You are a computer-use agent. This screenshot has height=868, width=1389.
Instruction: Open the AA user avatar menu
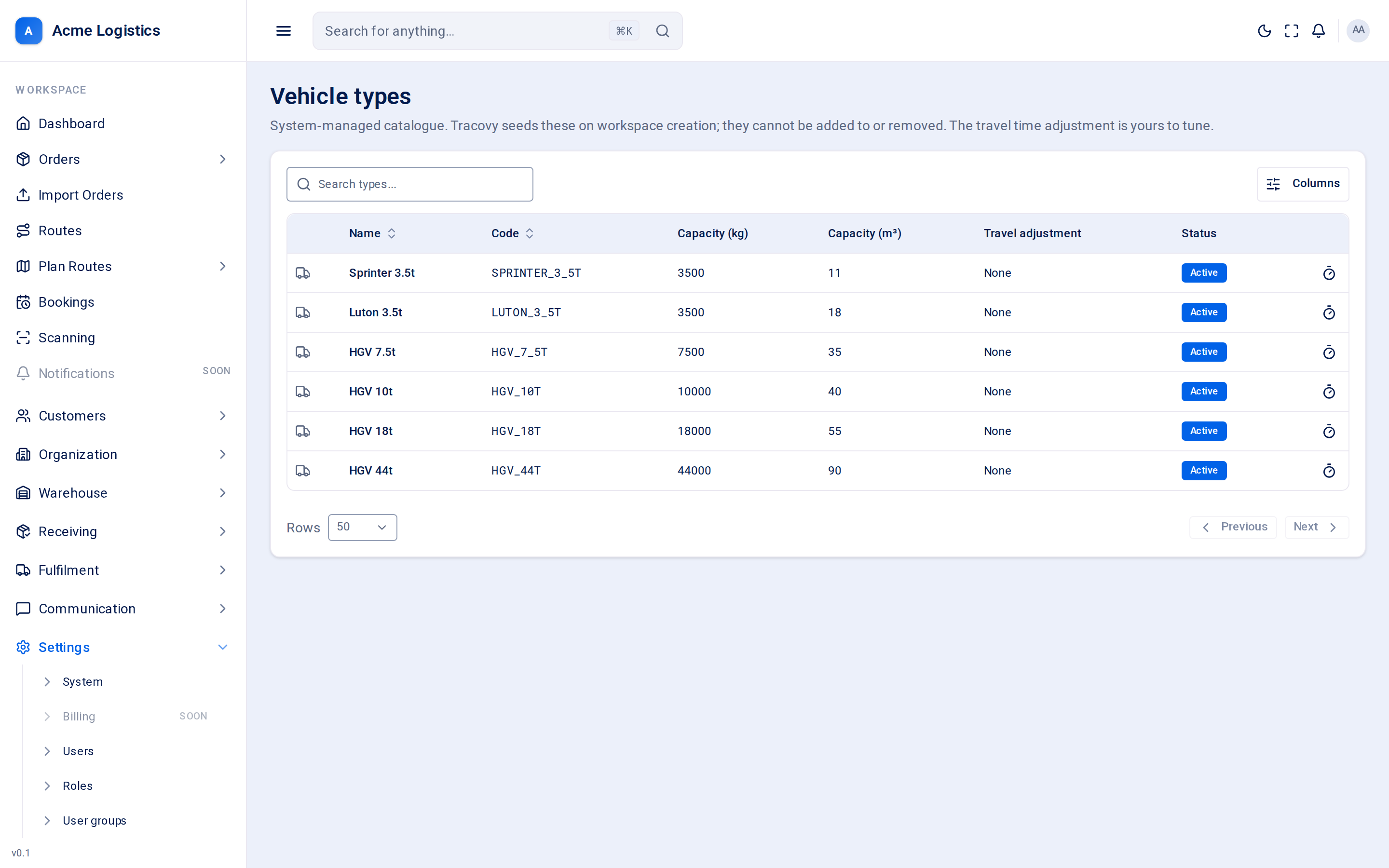click(x=1358, y=30)
